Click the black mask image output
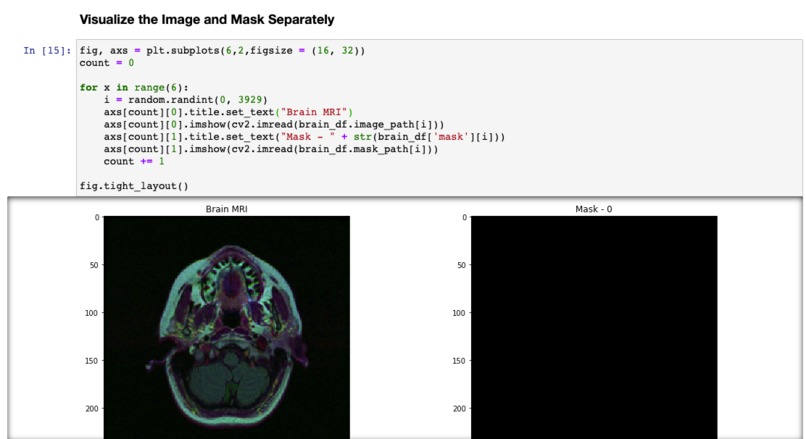The width and height of the screenshot is (806, 439). click(594, 327)
